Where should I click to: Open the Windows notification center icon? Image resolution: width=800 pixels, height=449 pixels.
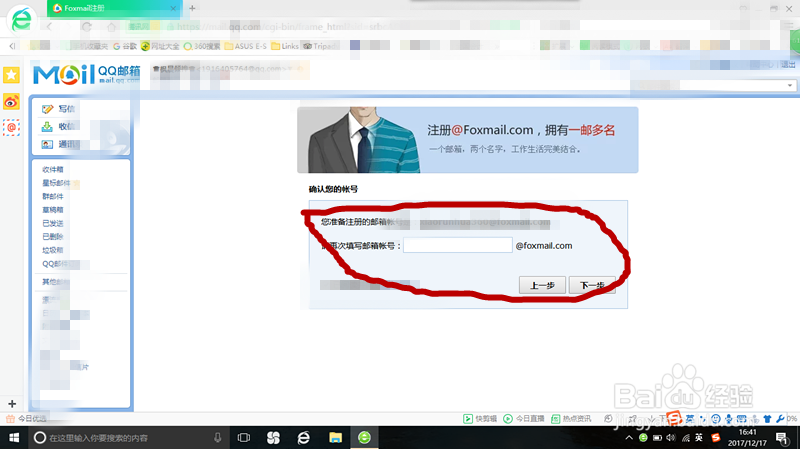coord(782,438)
